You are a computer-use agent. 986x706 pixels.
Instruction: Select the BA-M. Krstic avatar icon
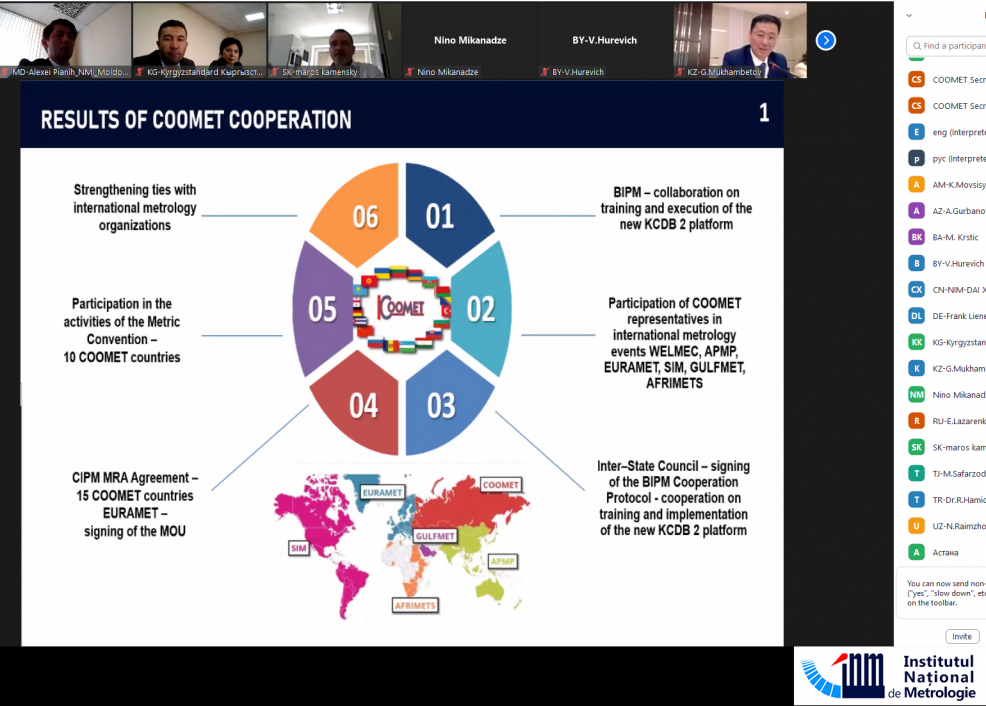point(916,237)
